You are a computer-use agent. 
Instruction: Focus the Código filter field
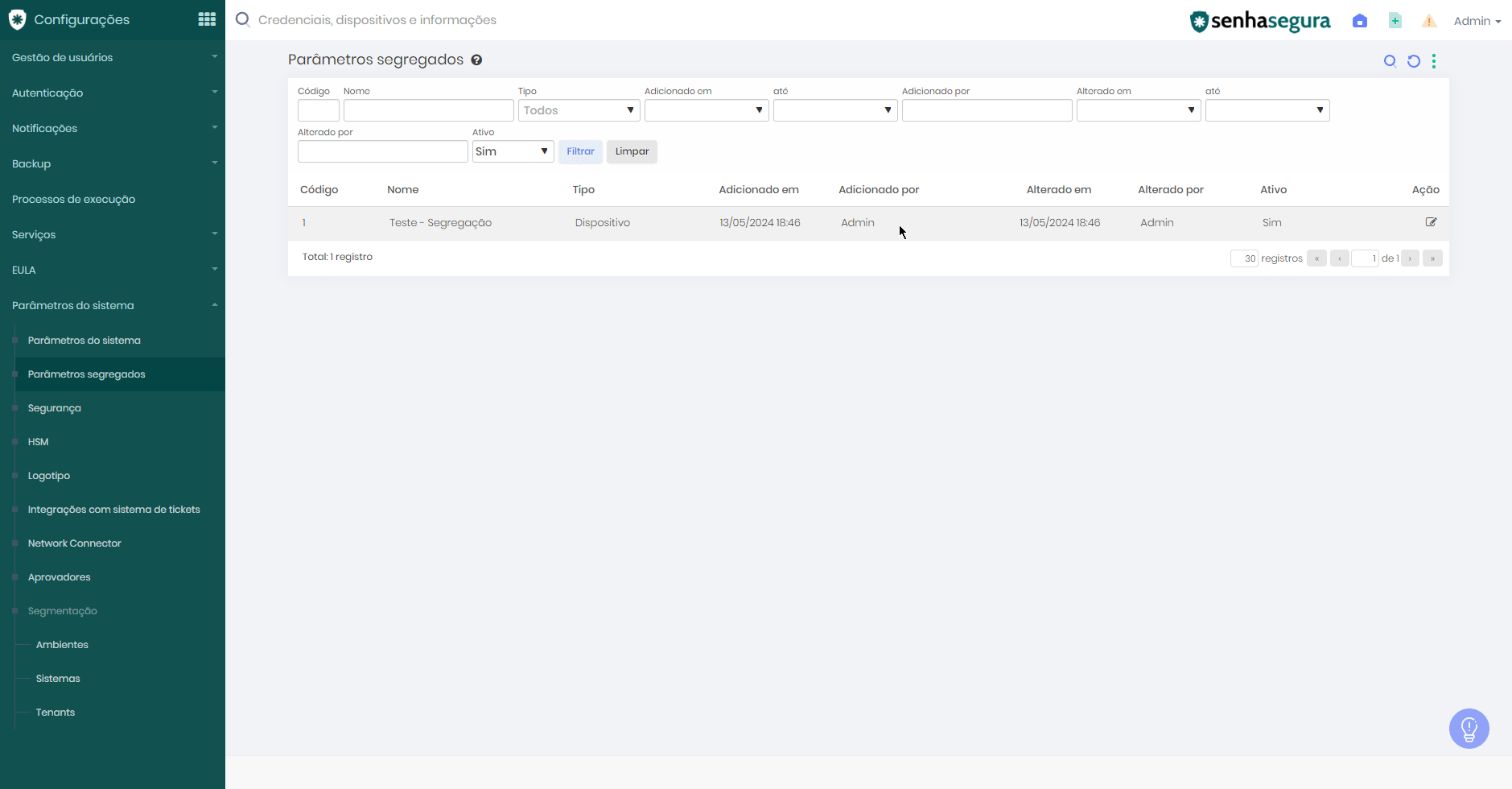click(319, 110)
